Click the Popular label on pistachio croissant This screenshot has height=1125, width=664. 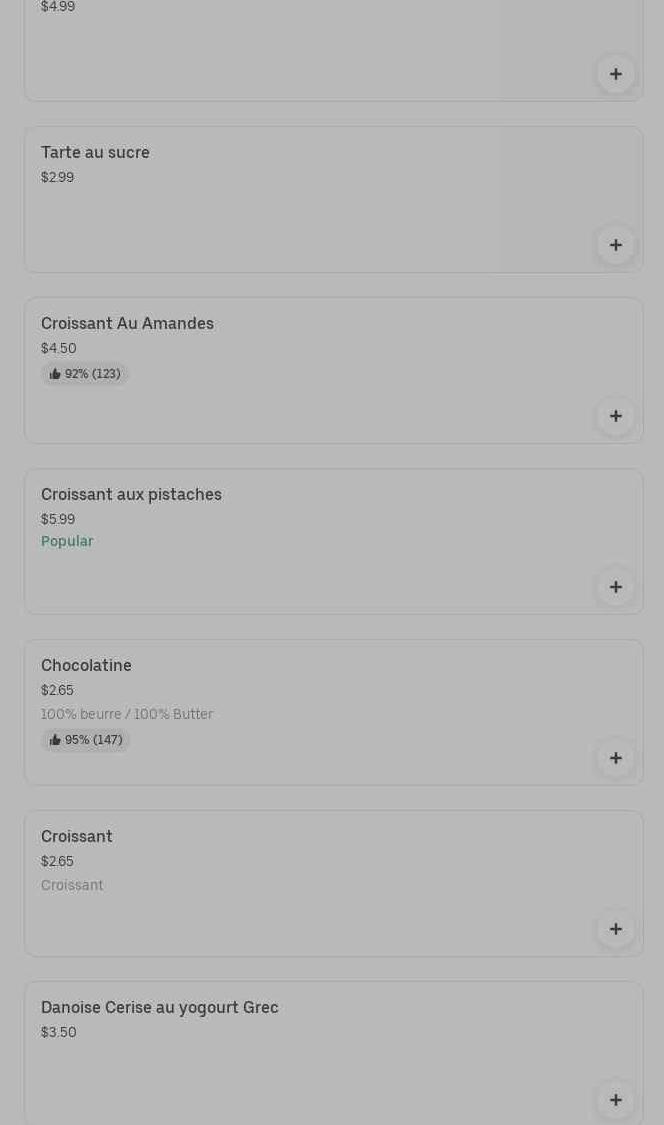[x=67, y=541]
